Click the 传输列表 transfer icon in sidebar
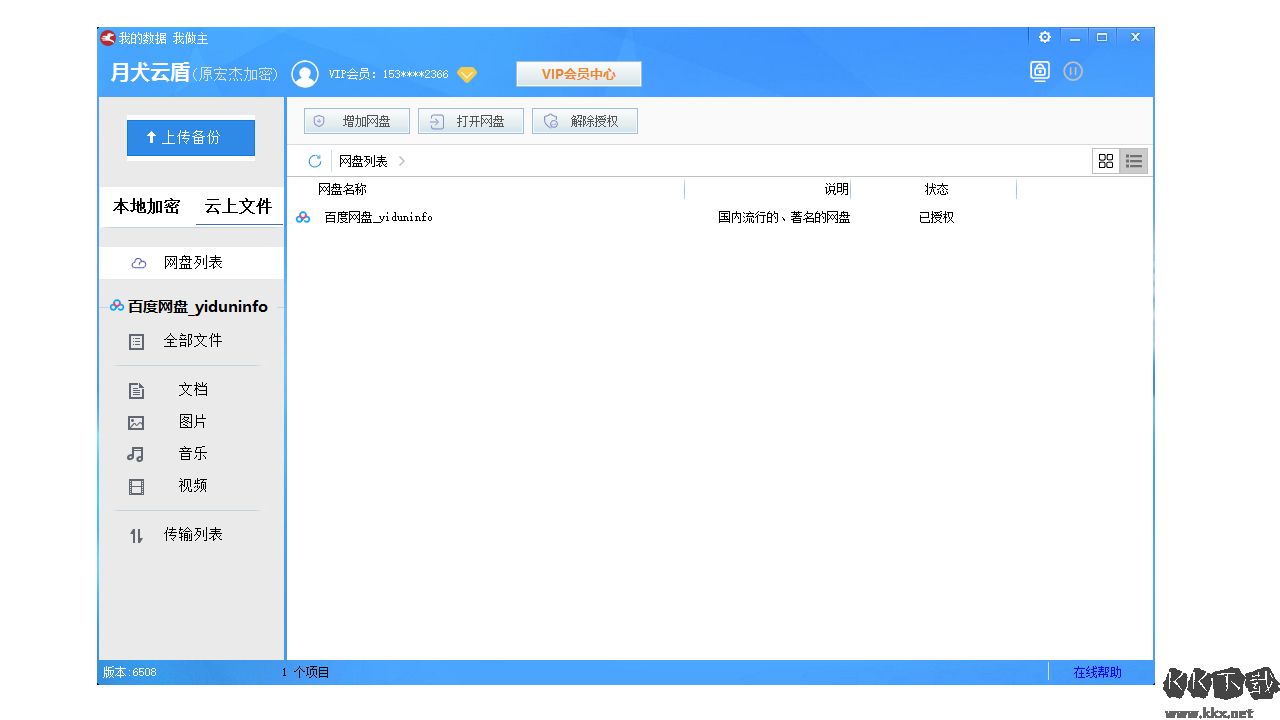This screenshot has width=1280, height=720. [x=136, y=535]
